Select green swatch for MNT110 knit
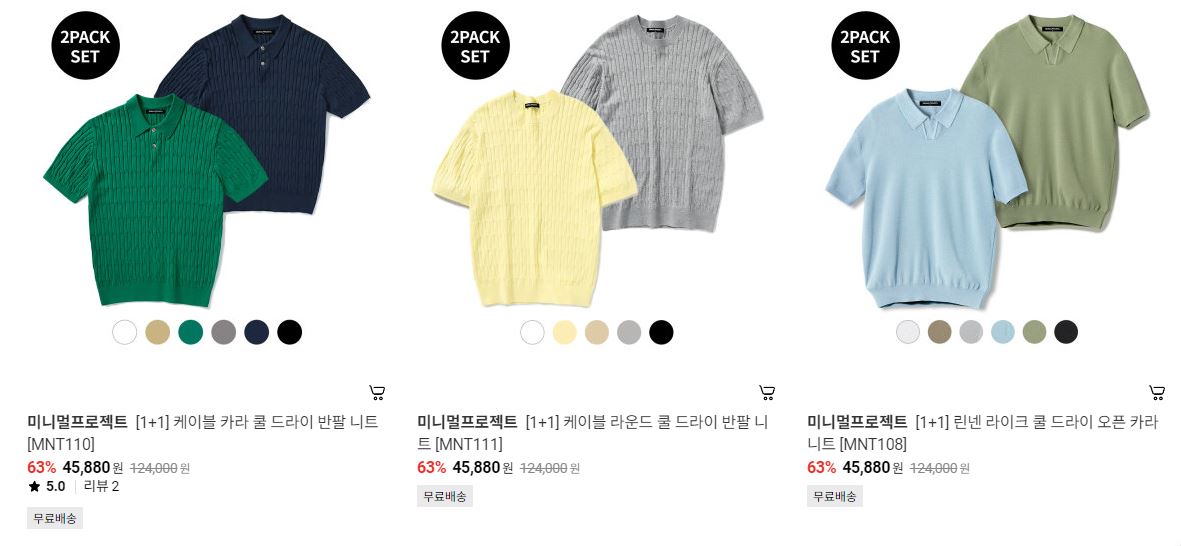 click(191, 332)
